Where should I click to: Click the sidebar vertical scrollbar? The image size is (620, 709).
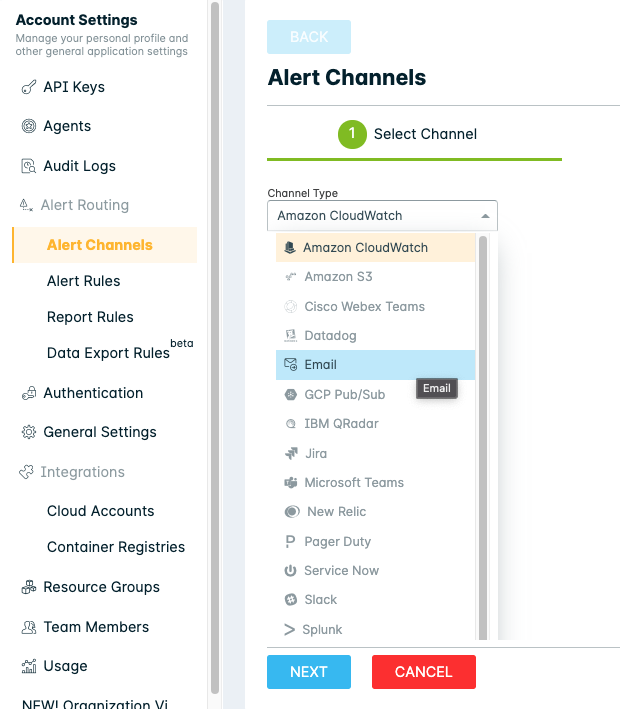[x=215, y=347]
